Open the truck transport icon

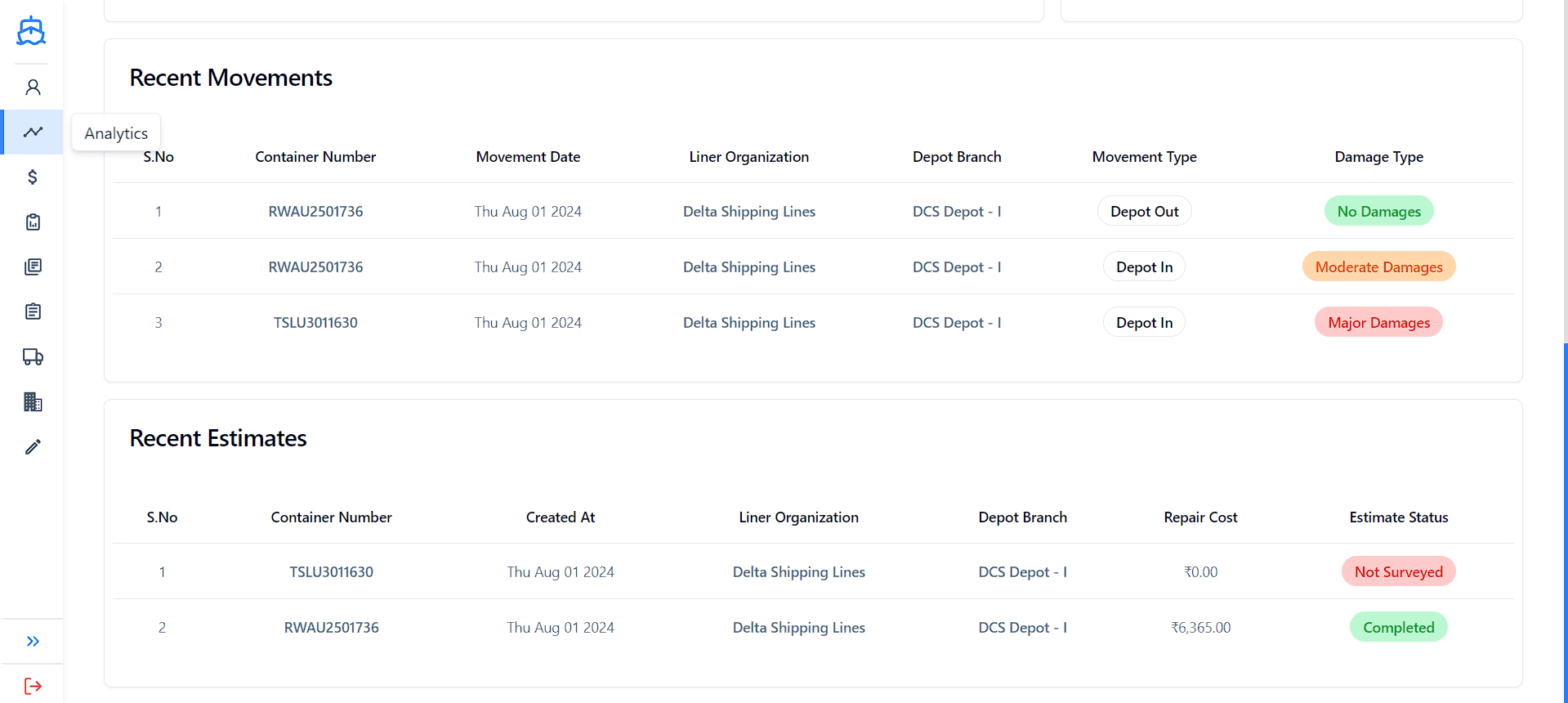33,356
